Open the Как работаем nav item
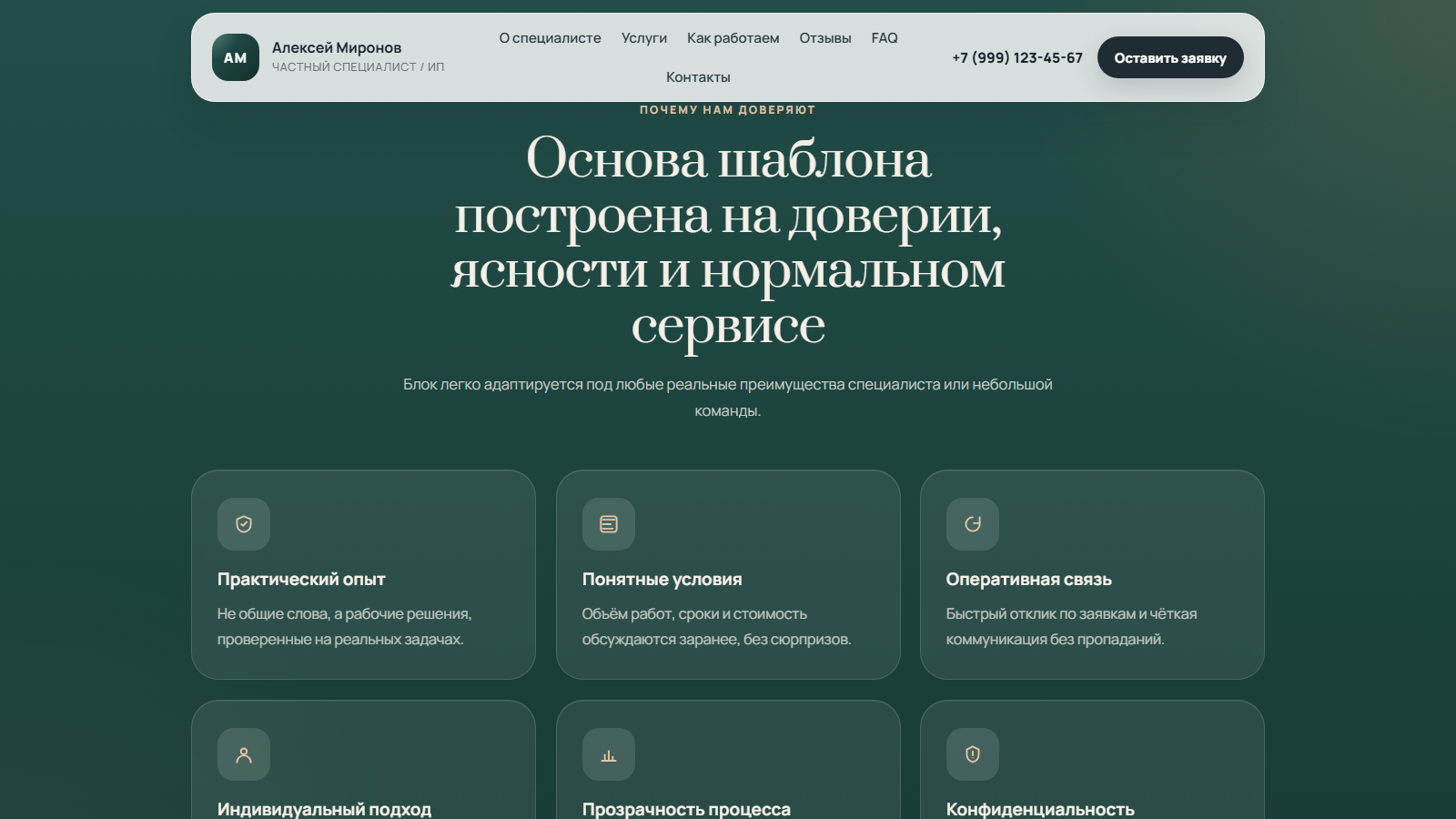 (x=733, y=38)
